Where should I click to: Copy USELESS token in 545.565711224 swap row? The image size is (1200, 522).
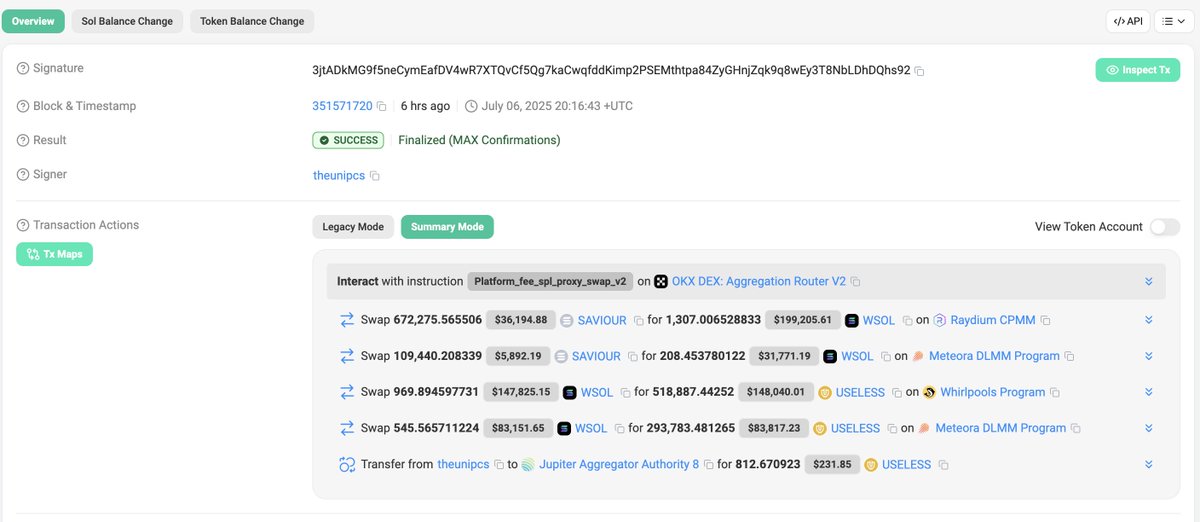point(890,429)
